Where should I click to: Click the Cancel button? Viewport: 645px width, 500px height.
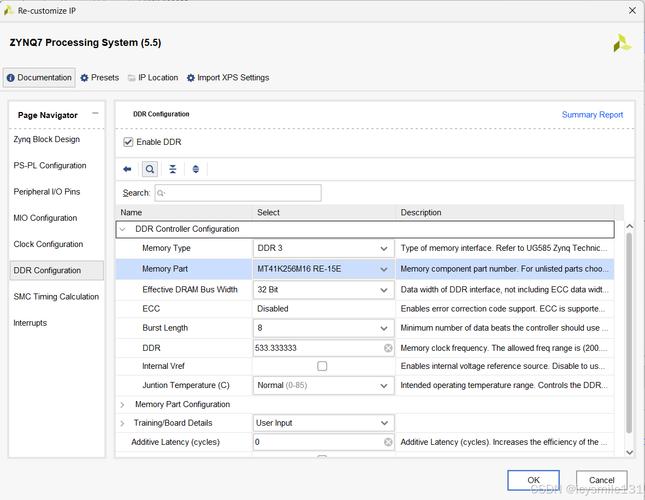[601, 480]
